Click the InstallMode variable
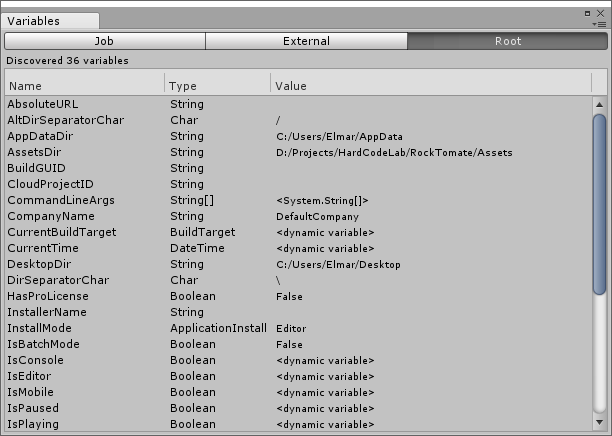Viewport: 612px width, 436px height. coord(39,328)
